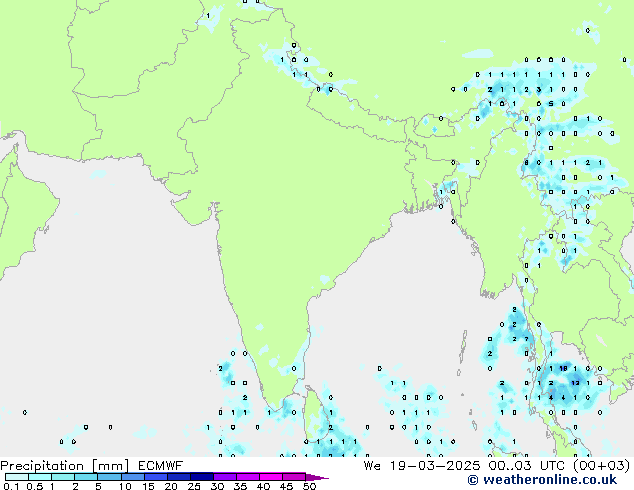The image size is (634, 490).
Task: Click the 'Precipitation [mm]' title text
Action: tap(64, 466)
